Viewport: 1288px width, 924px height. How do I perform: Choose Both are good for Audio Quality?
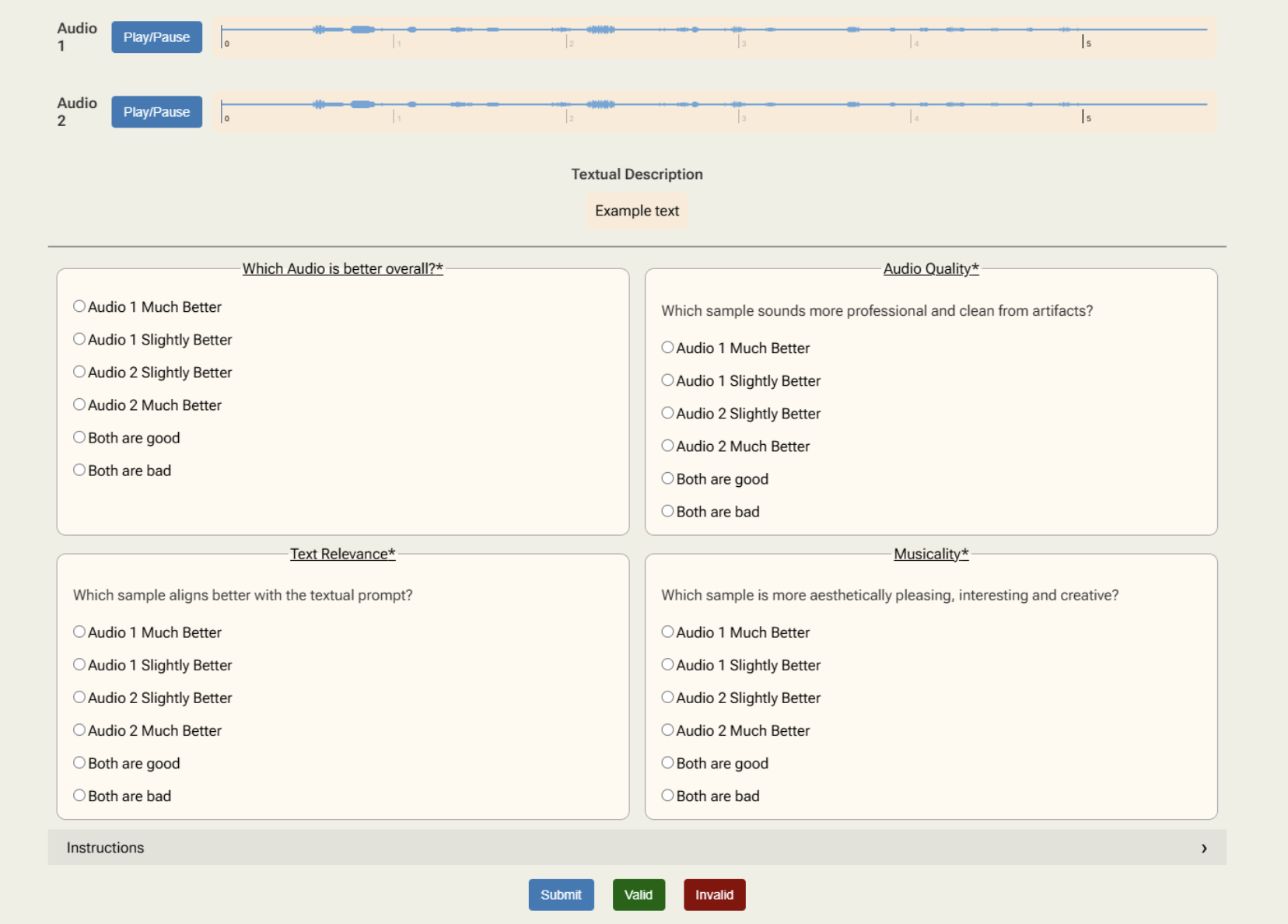click(667, 478)
